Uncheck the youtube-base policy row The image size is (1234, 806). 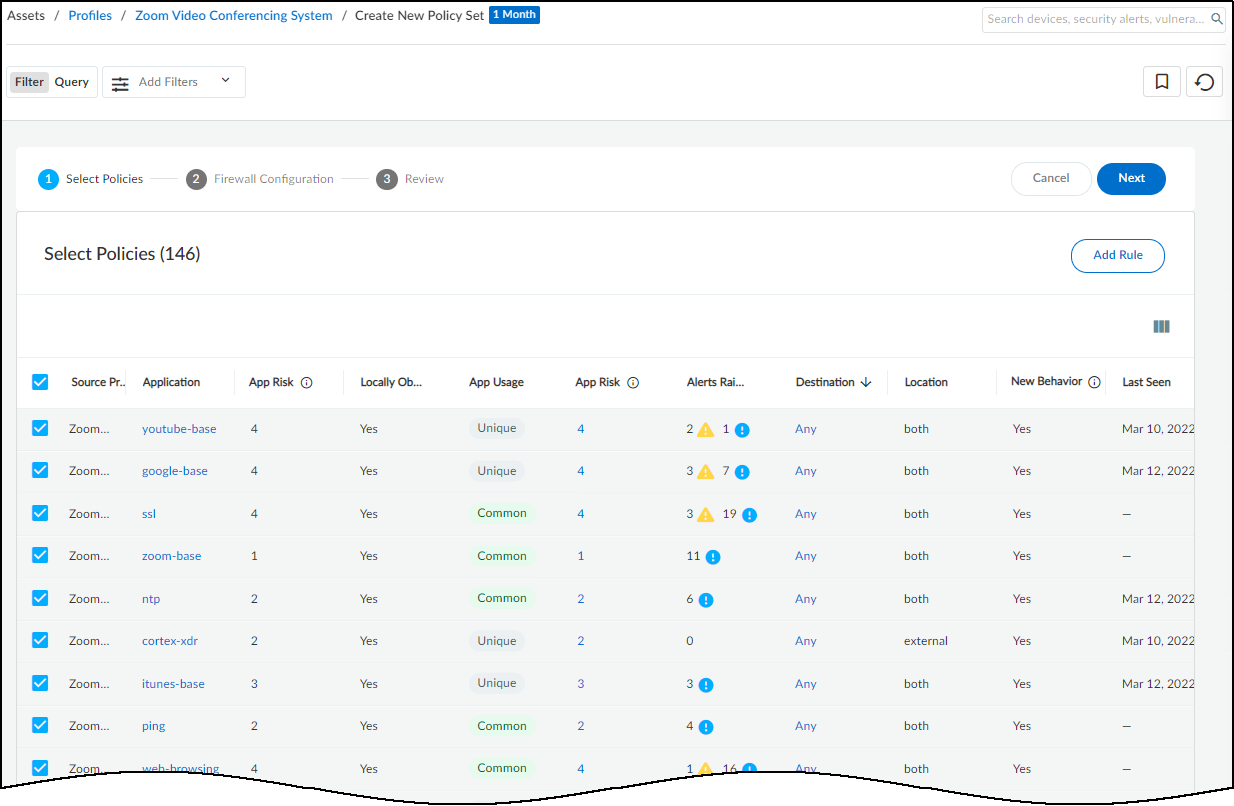pos(40,428)
